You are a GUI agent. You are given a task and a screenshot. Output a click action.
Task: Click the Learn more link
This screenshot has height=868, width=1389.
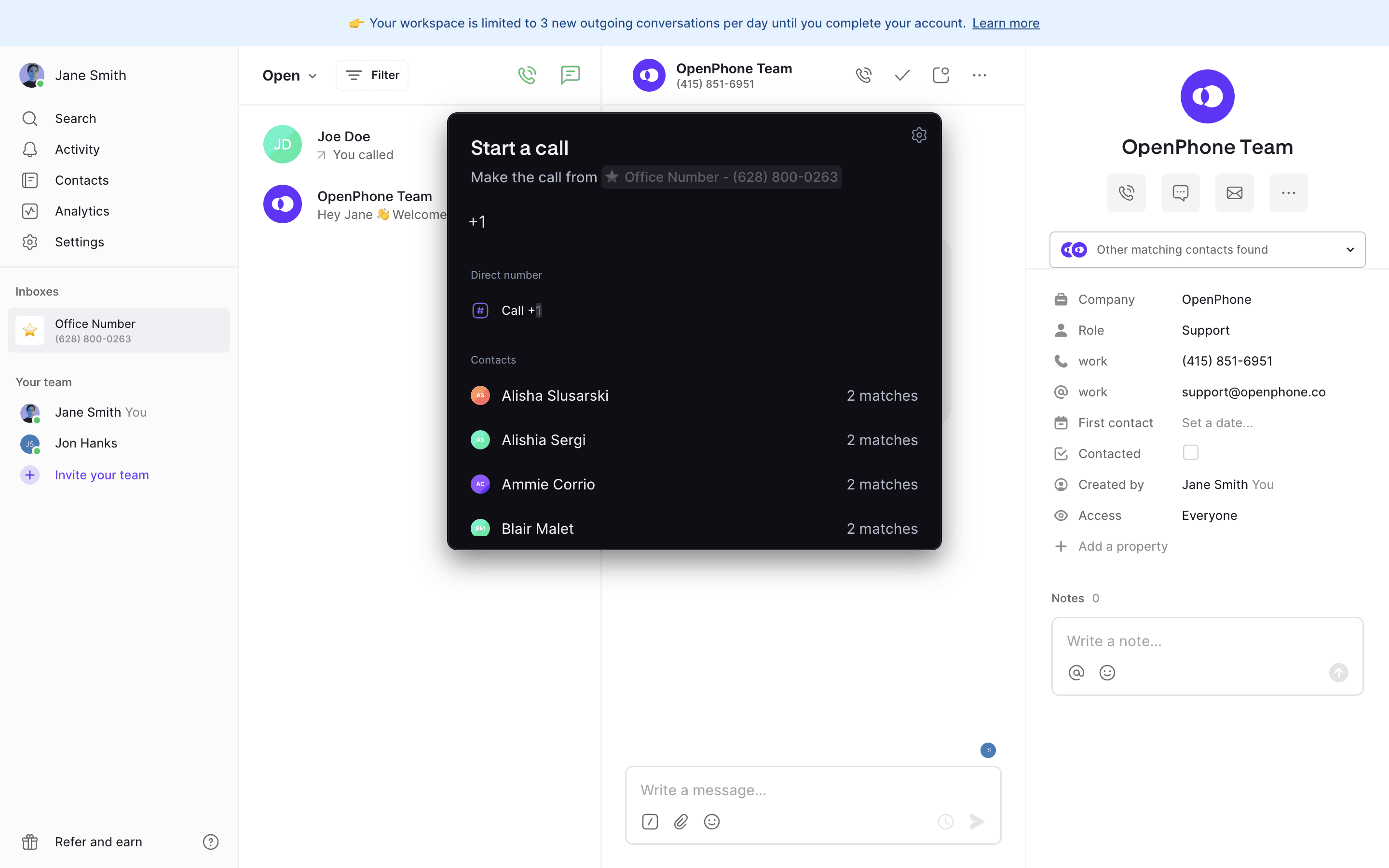tap(1006, 23)
